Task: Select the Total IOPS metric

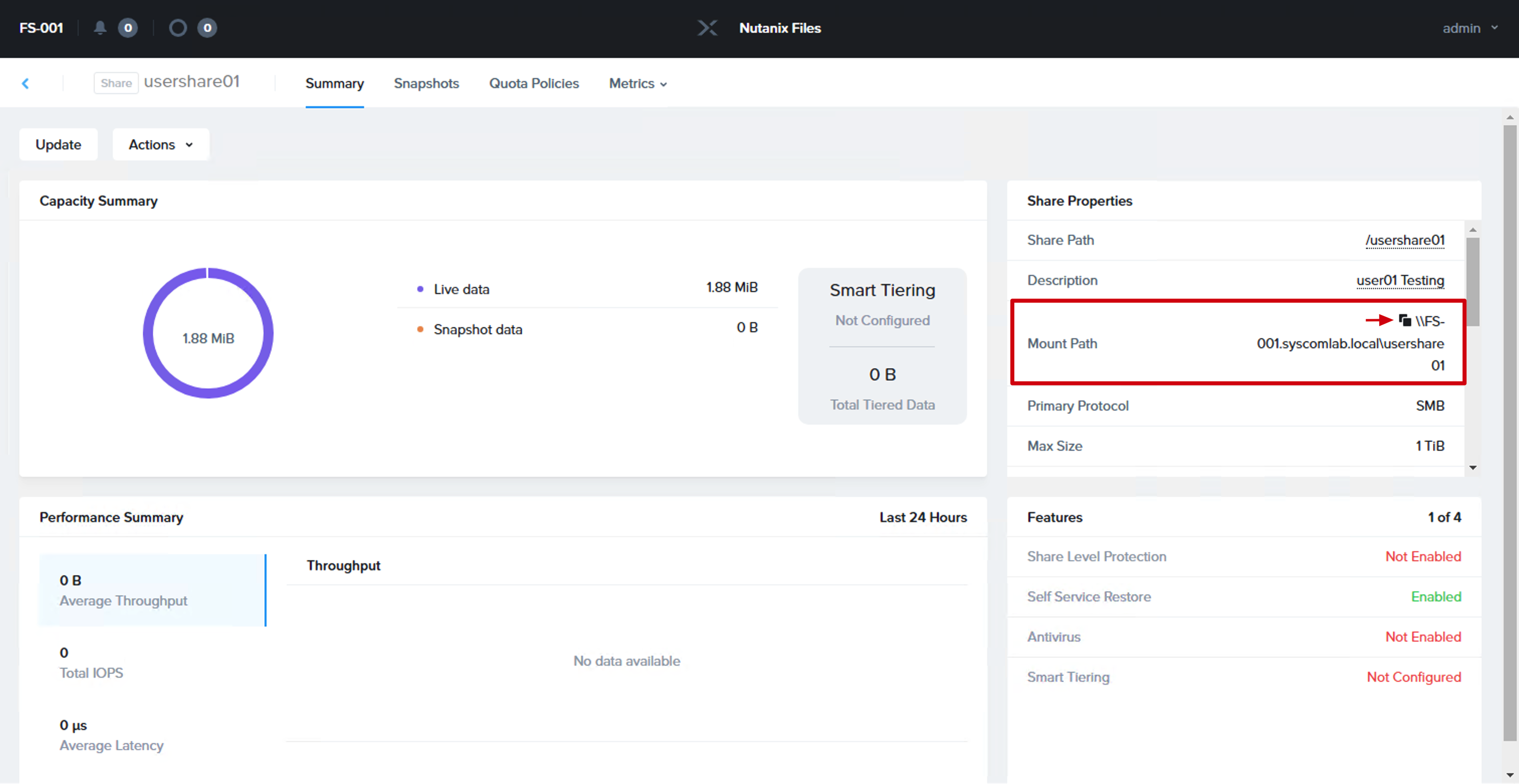Action: (x=153, y=663)
